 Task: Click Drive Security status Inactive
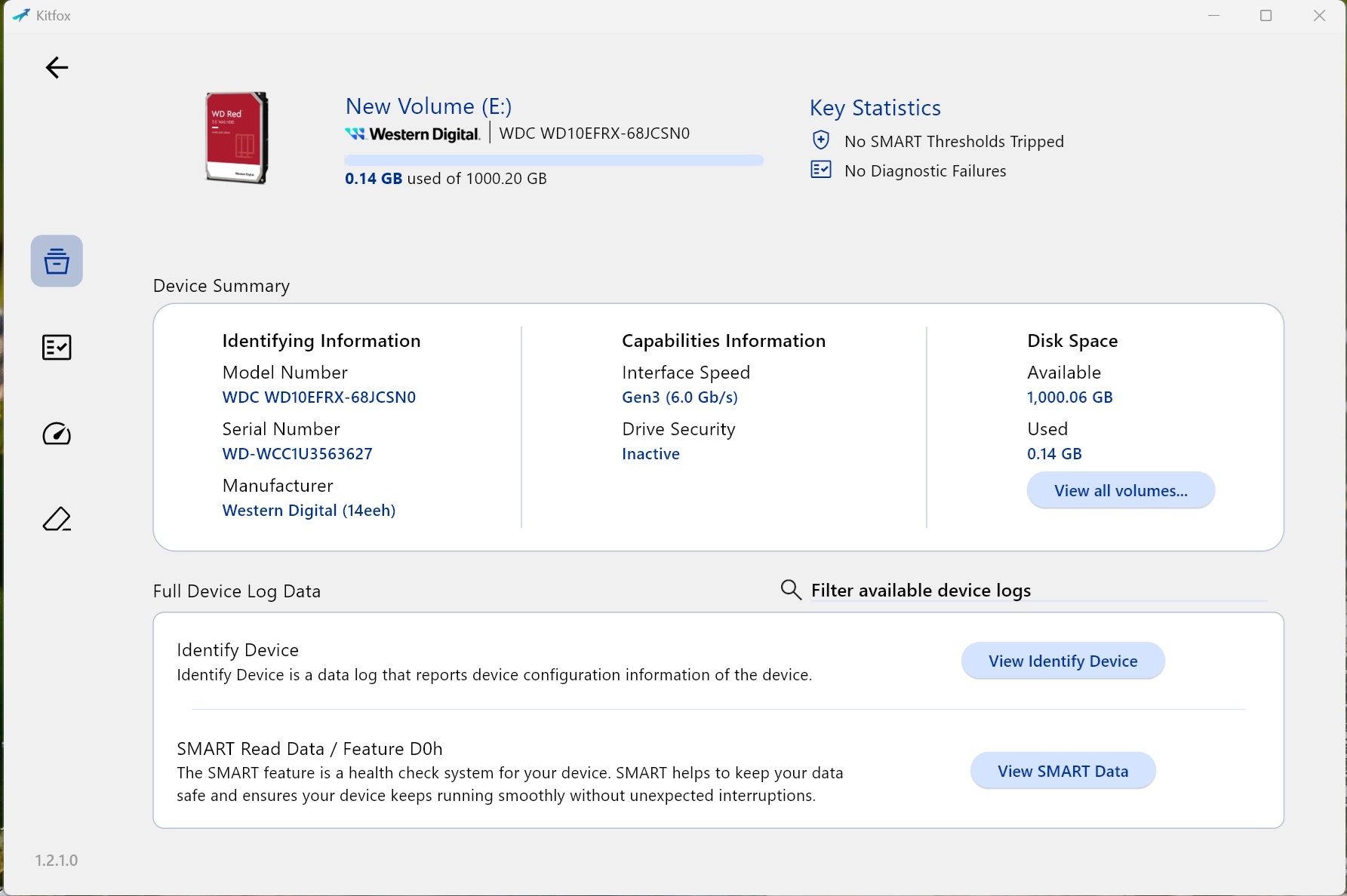click(x=650, y=454)
